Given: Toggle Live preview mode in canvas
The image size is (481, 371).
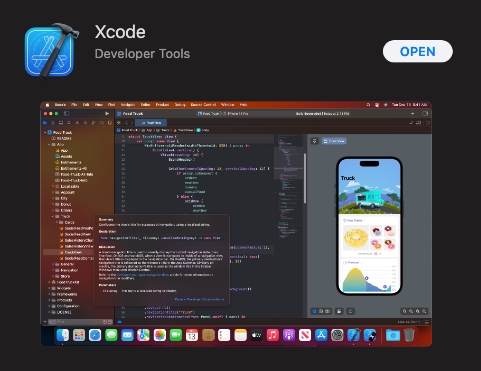Looking at the screenshot, I should (x=314, y=311).
